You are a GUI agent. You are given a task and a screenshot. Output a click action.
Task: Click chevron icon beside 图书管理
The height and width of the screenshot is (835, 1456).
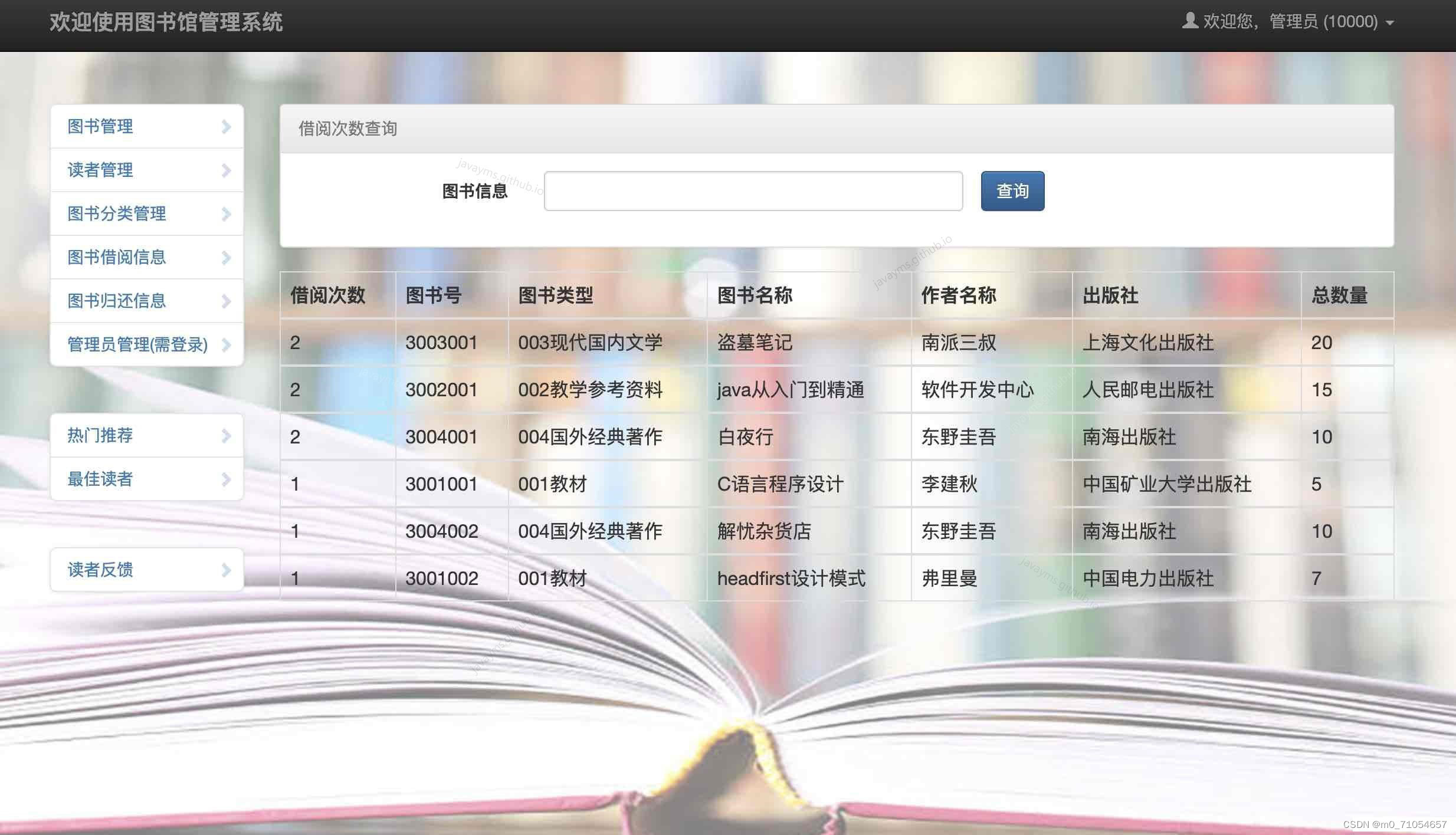pyautogui.click(x=226, y=126)
